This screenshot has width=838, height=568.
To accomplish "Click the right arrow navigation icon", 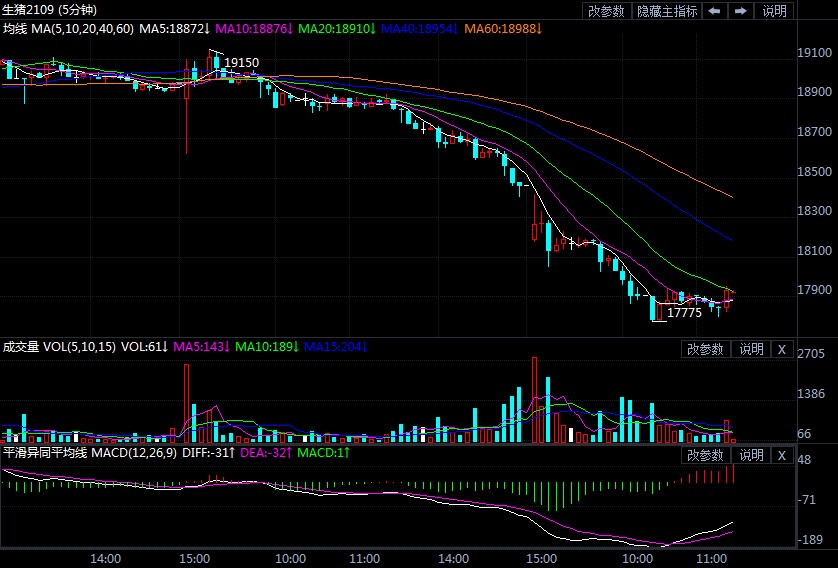I will [740, 11].
